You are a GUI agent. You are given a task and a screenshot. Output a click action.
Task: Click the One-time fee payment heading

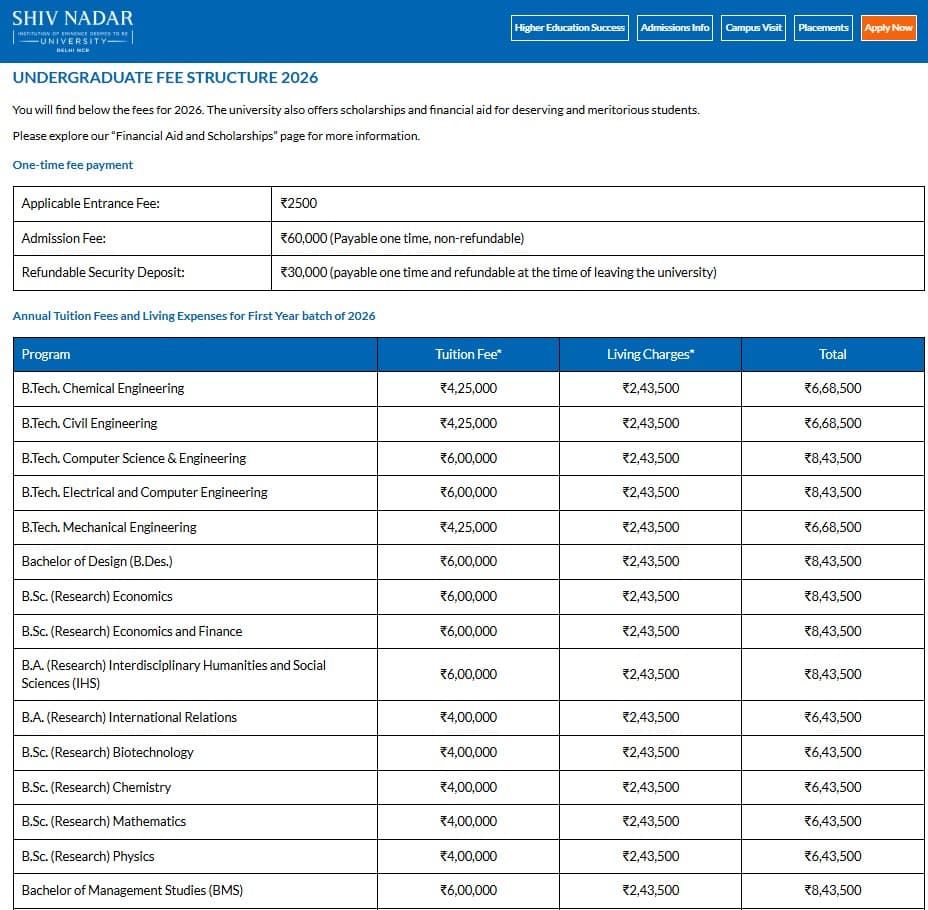tap(73, 165)
